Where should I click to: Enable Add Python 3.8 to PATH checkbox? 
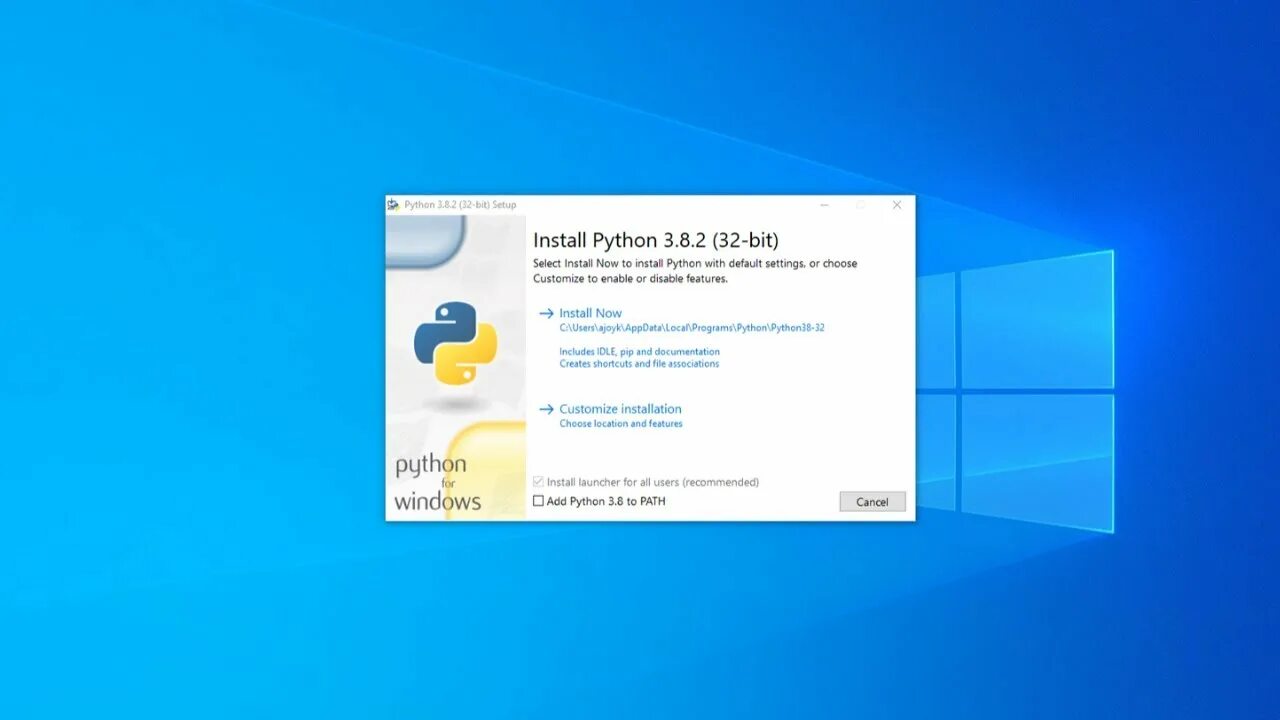pyautogui.click(x=538, y=501)
